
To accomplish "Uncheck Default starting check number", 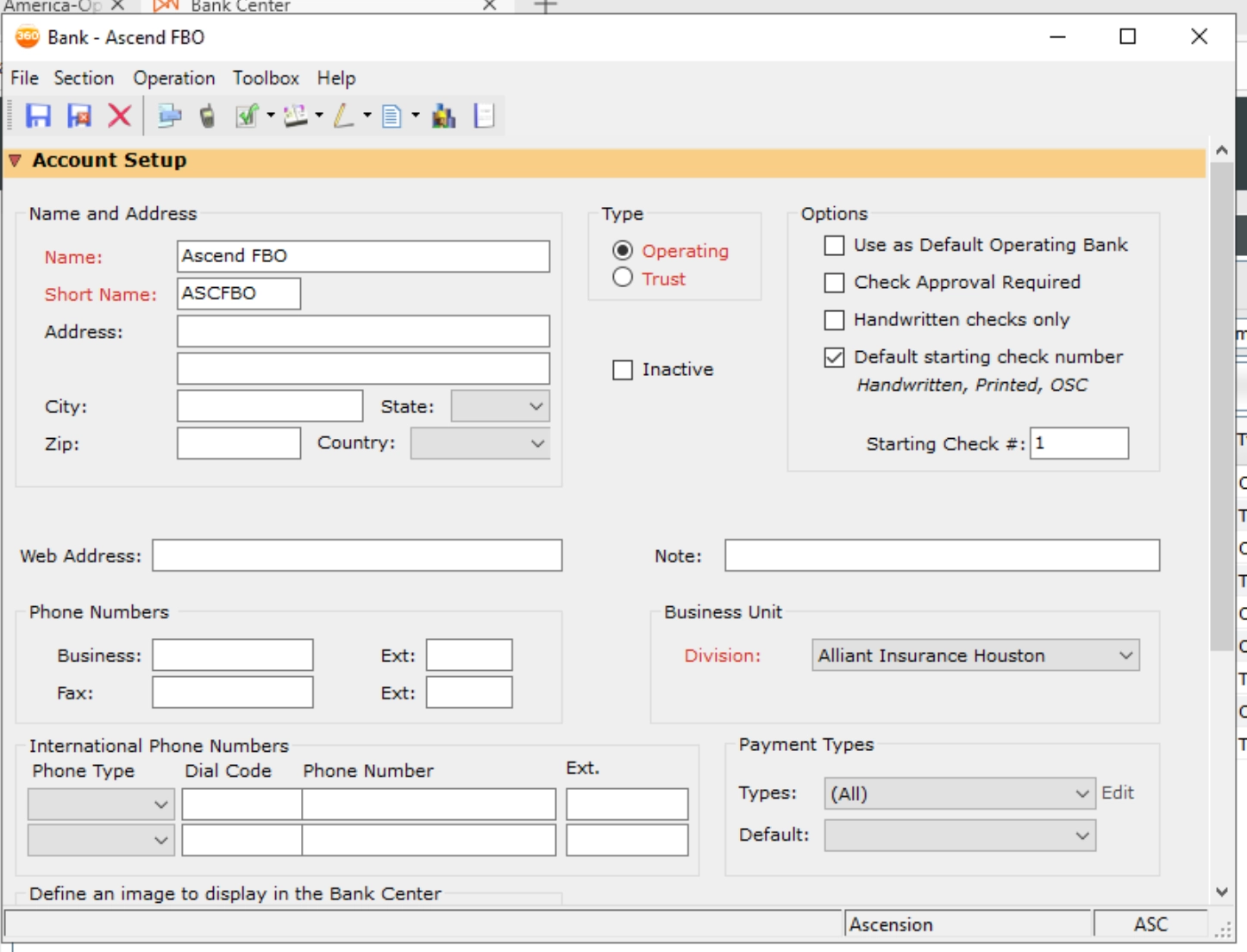I will point(834,357).
